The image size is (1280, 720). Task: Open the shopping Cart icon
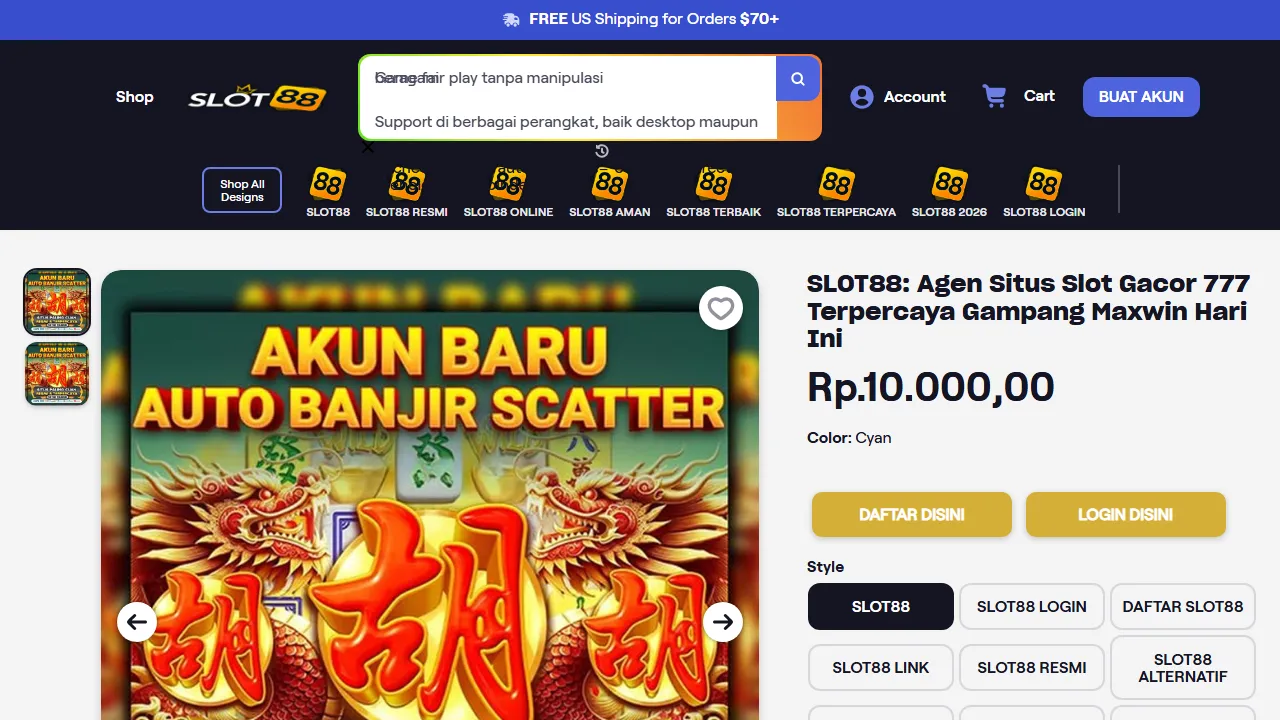[994, 96]
